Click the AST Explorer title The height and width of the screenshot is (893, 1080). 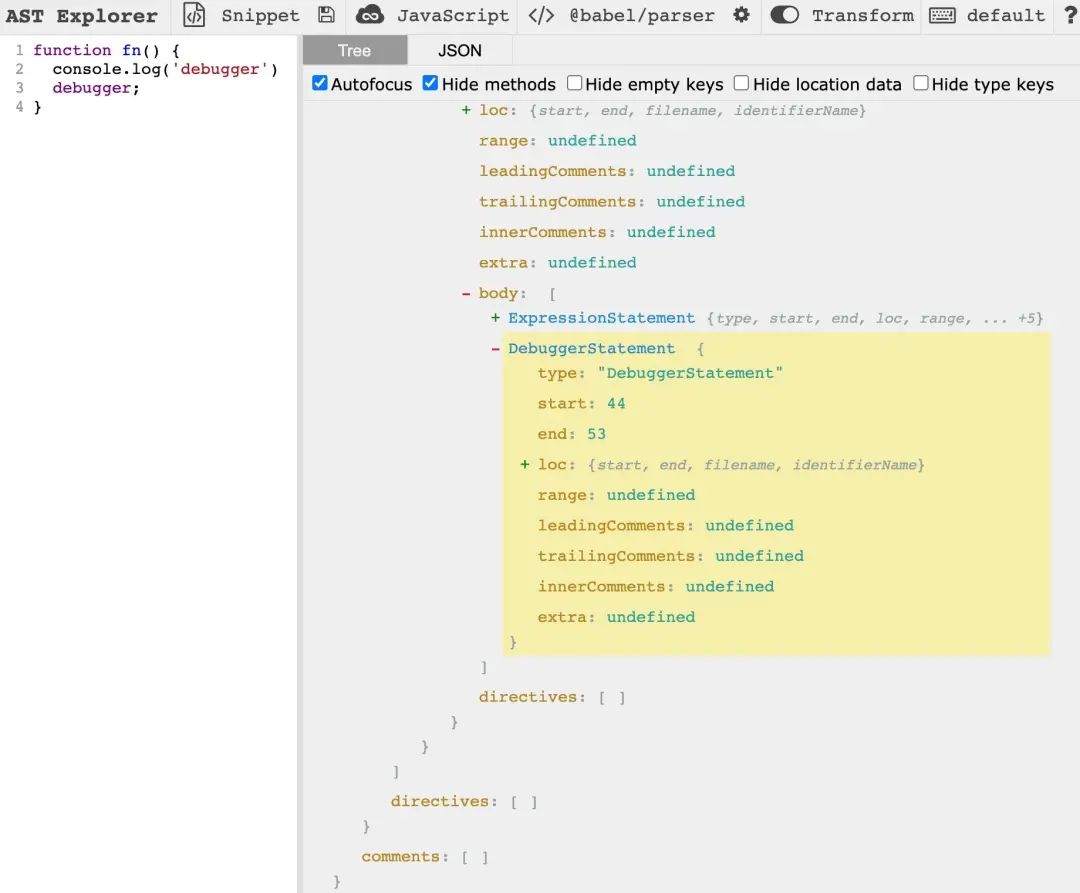(81, 15)
